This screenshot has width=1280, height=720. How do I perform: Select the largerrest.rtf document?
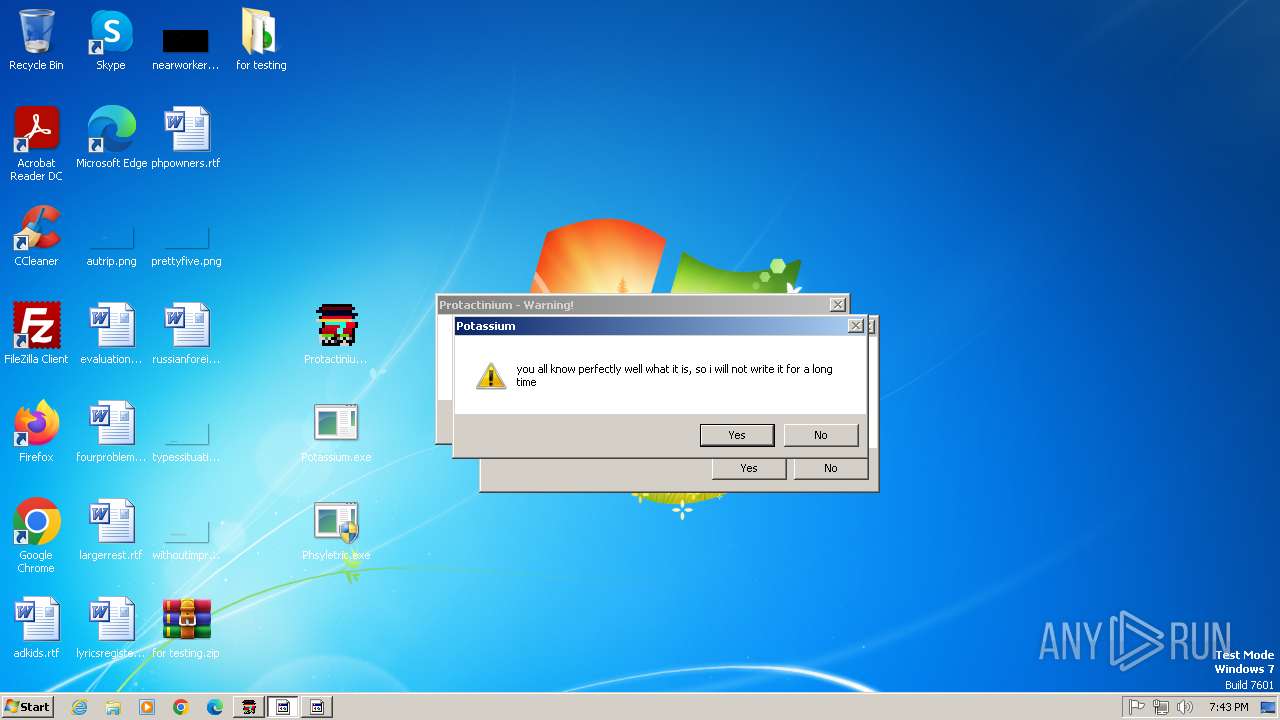[111, 530]
